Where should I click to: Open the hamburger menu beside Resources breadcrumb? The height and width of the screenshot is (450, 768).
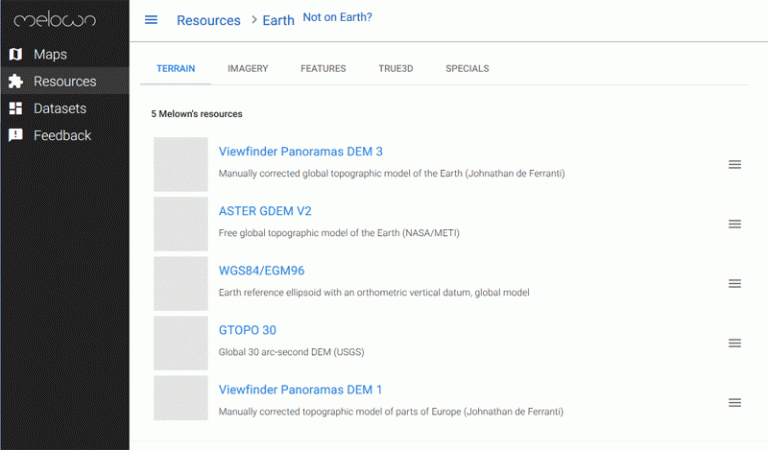click(x=151, y=20)
